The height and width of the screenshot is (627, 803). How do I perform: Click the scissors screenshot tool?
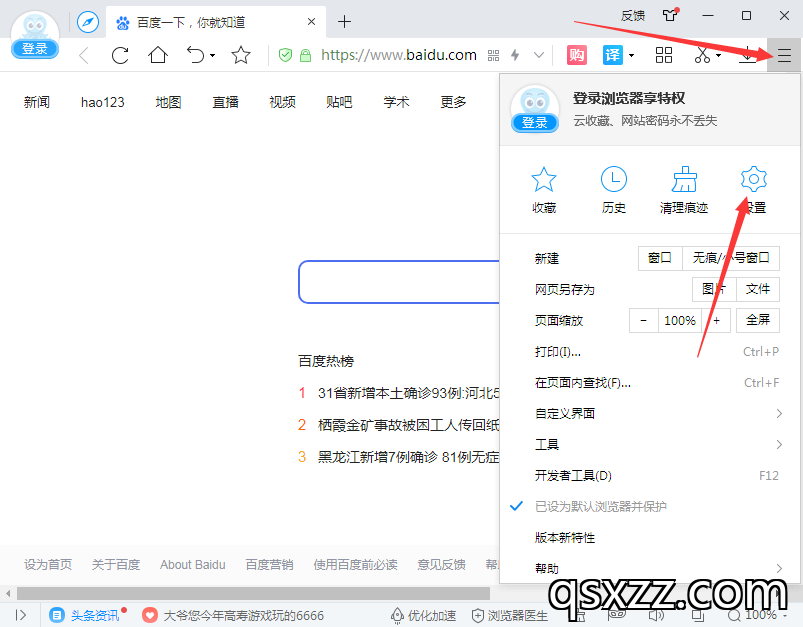(702, 55)
